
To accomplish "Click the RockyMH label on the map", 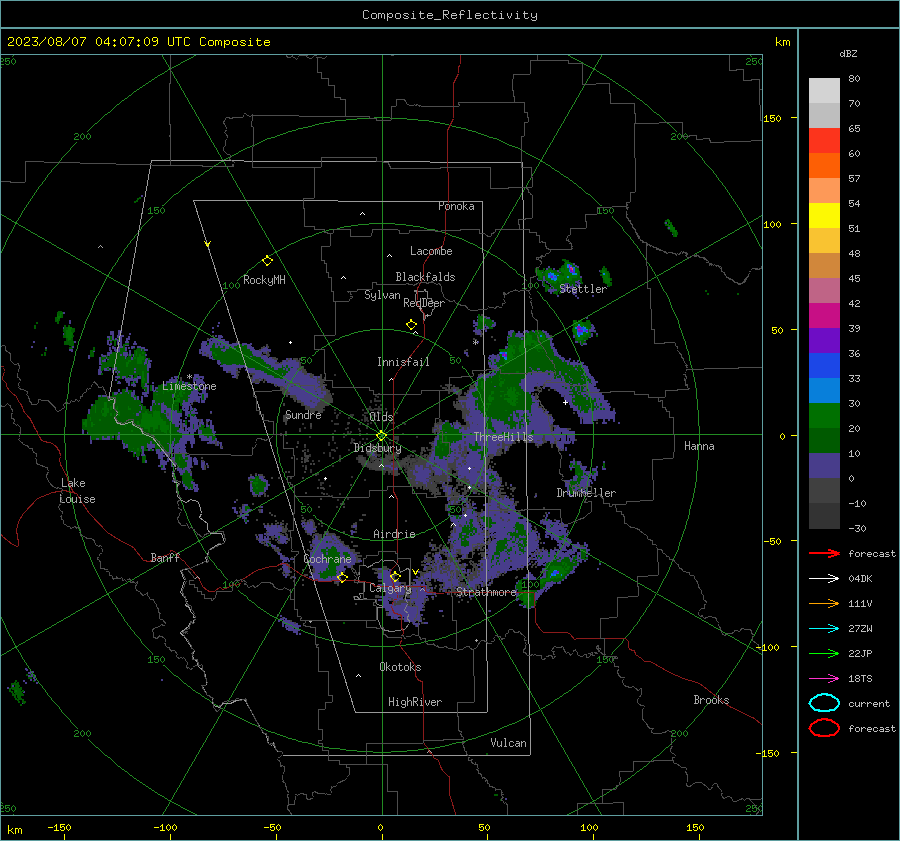I will [264, 280].
